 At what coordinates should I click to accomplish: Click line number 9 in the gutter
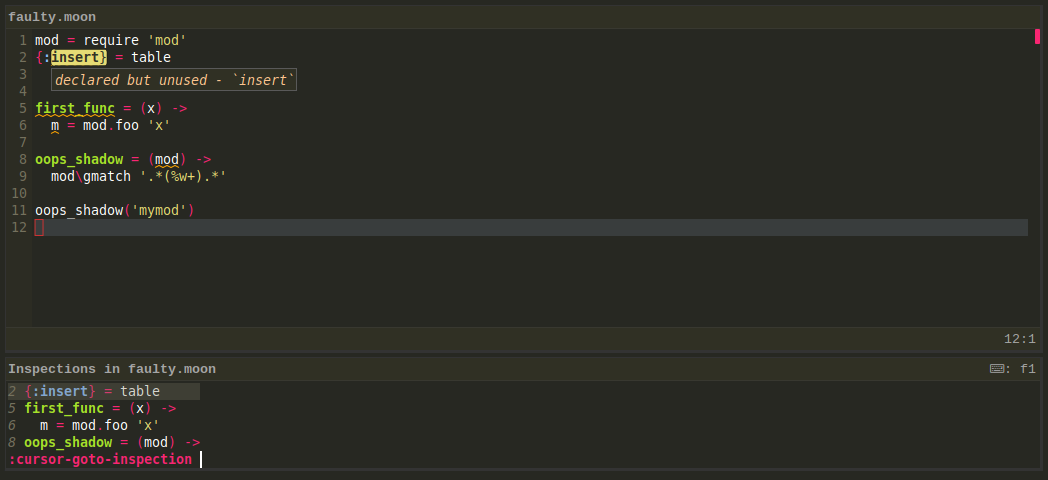click(x=23, y=176)
